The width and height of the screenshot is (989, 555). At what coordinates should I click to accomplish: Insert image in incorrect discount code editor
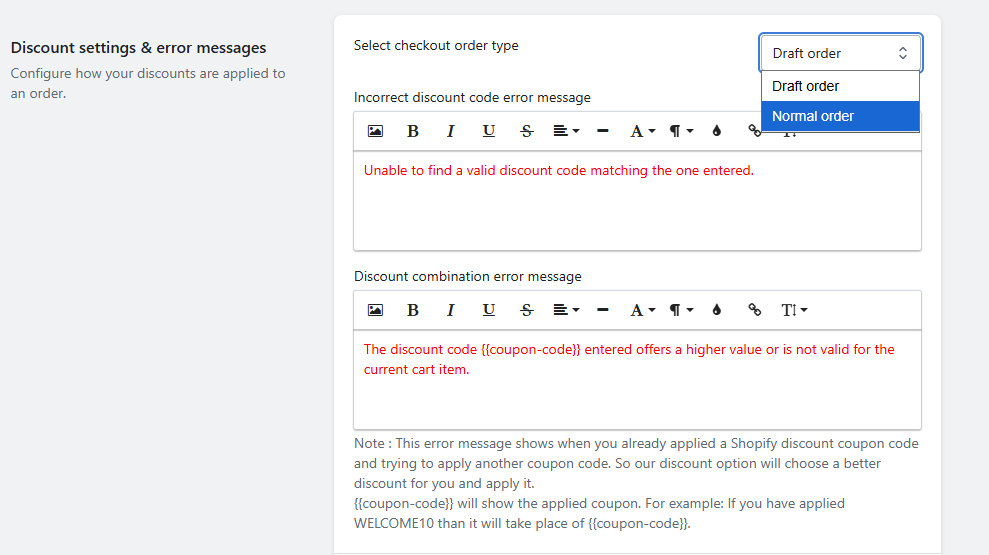coord(375,131)
